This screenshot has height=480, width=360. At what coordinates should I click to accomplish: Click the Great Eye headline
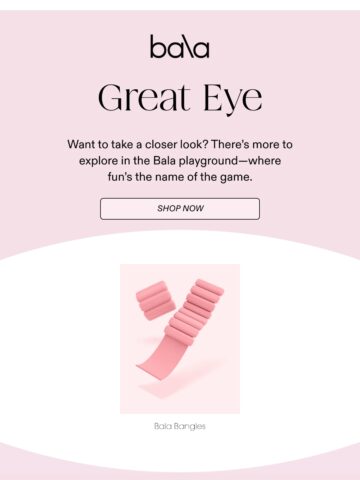pos(180,98)
